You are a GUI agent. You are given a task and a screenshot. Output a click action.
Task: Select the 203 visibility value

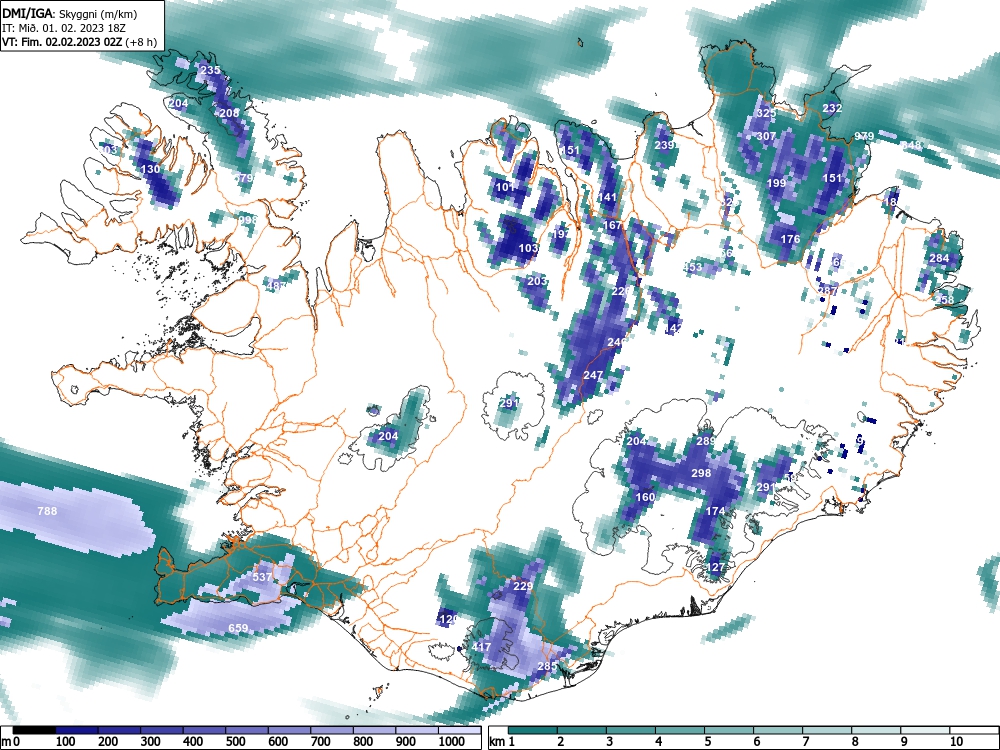[x=537, y=281]
